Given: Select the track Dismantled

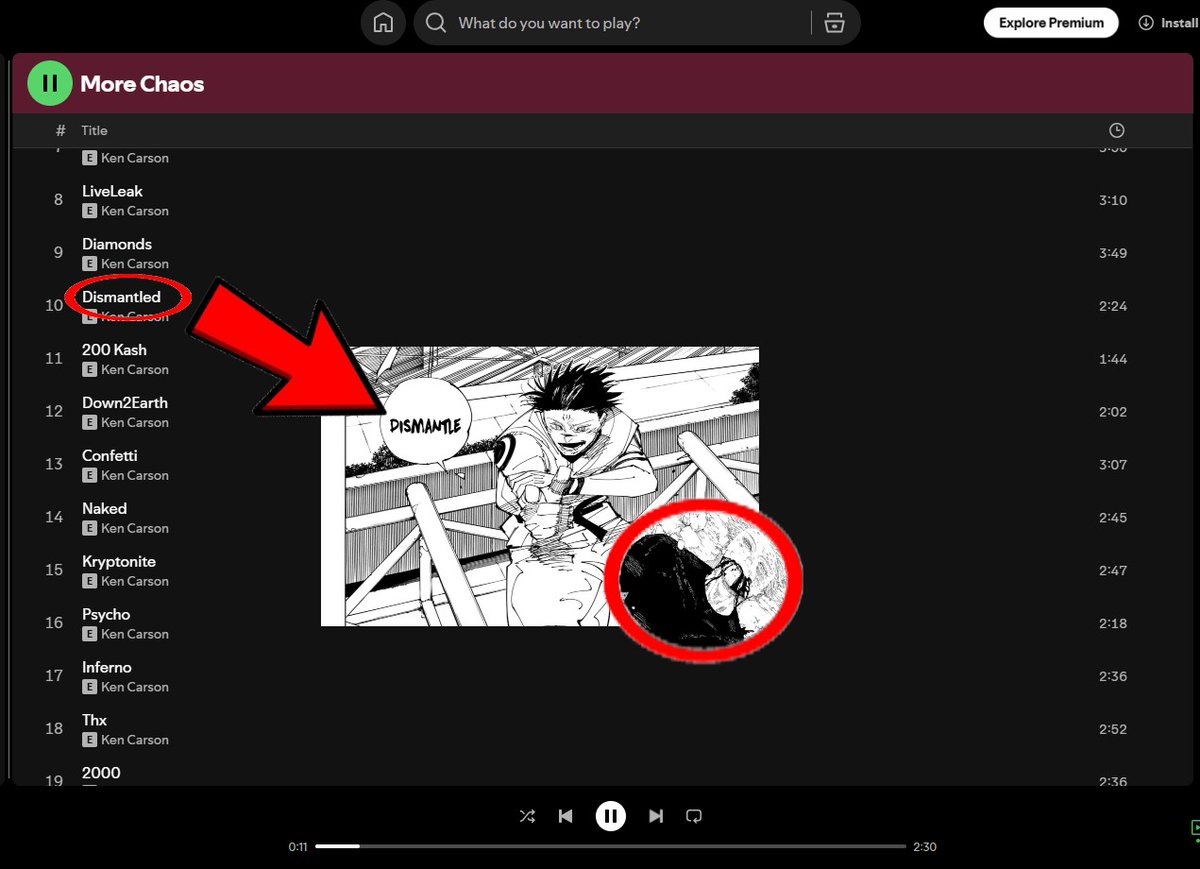Looking at the screenshot, I should coord(121,297).
